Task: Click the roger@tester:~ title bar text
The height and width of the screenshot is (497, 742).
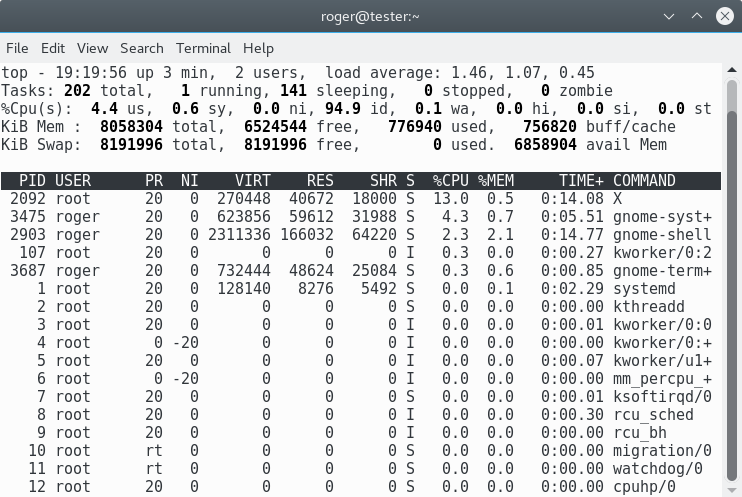Action: (x=370, y=16)
